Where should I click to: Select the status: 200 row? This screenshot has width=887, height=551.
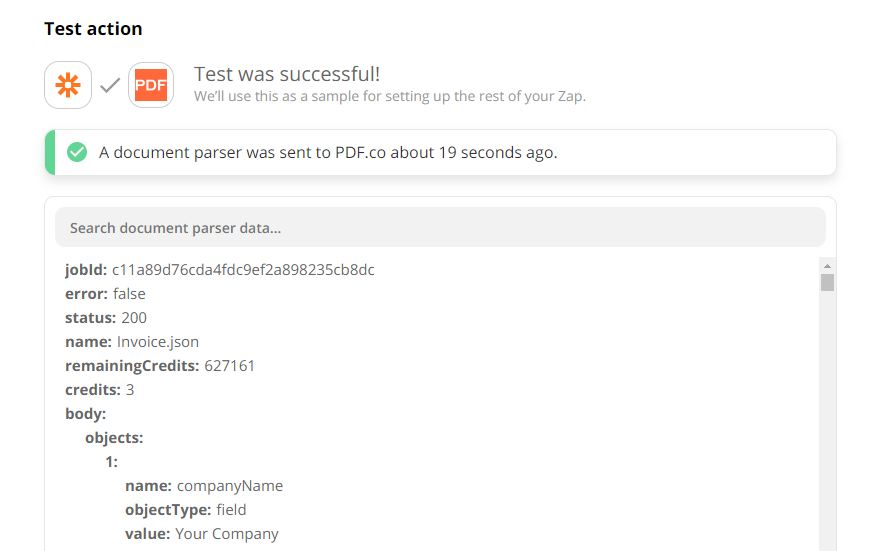point(106,318)
